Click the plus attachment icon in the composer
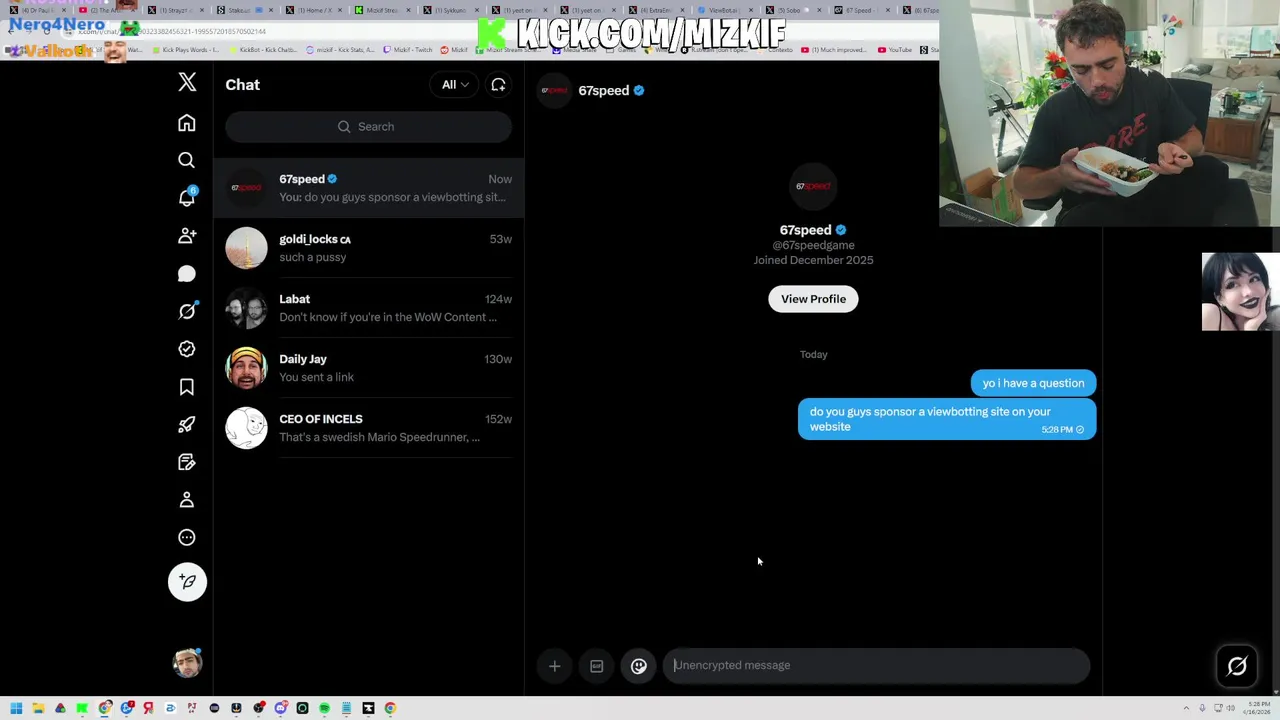1280x720 pixels. (554, 666)
